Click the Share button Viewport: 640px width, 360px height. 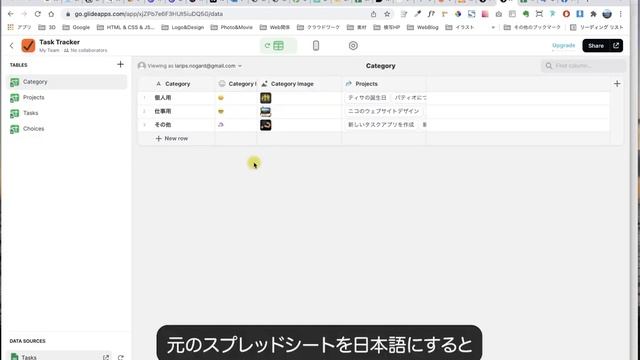(x=602, y=46)
